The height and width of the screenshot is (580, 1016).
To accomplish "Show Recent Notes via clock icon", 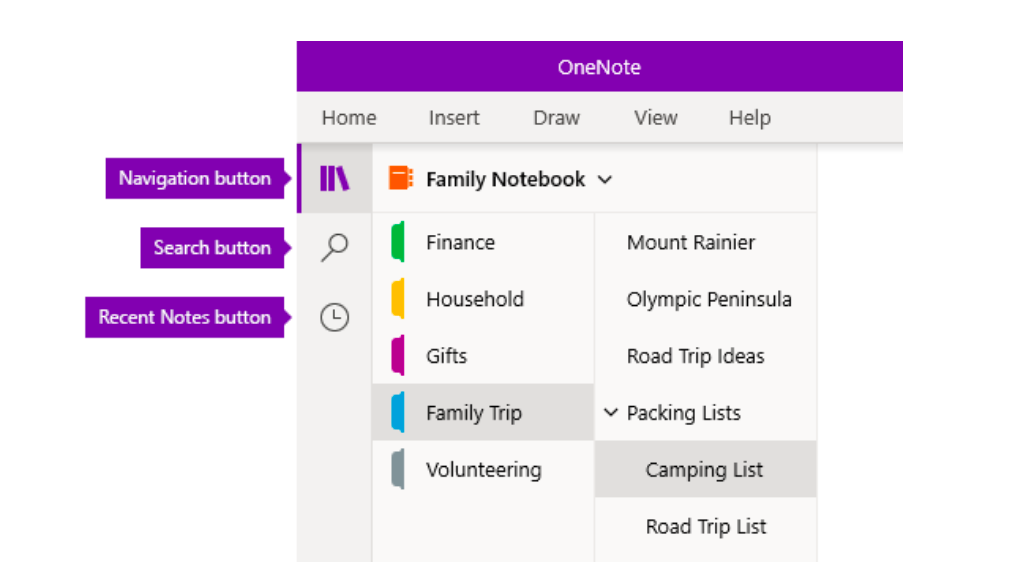I will pos(334,317).
